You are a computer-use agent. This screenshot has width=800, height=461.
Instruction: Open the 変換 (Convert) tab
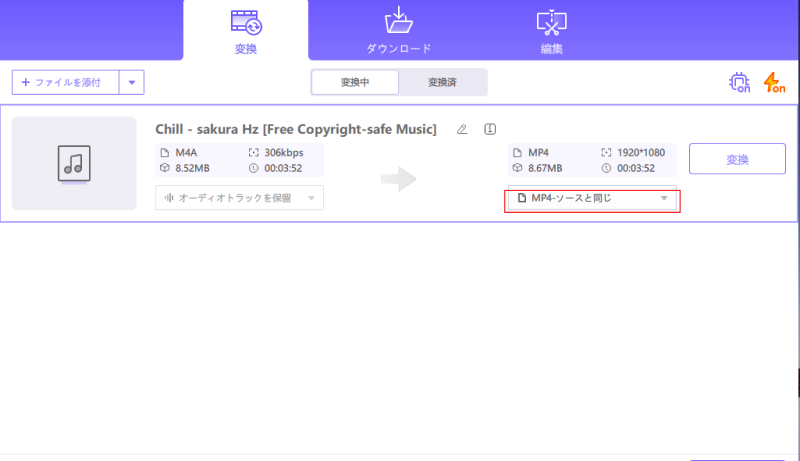[246, 32]
